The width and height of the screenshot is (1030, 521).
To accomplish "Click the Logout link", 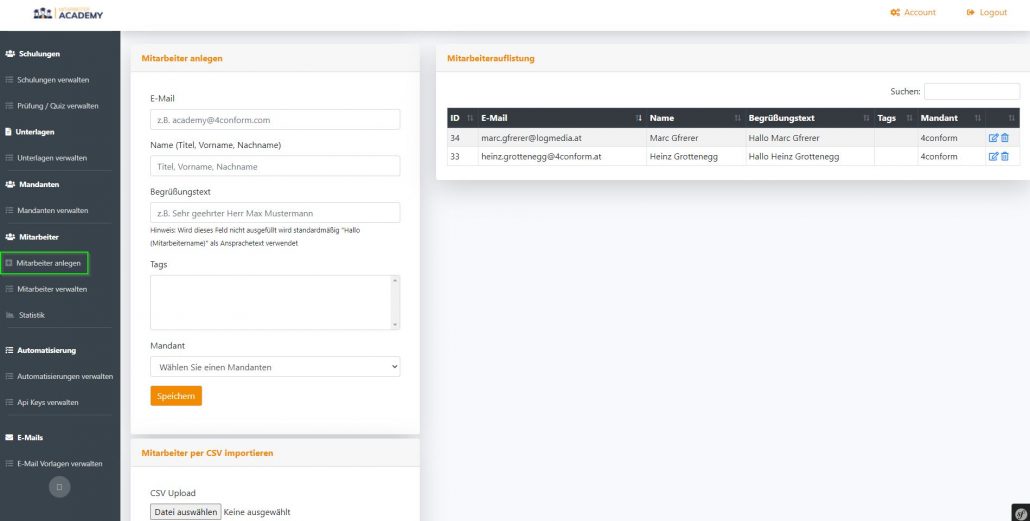I will click(987, 13).
